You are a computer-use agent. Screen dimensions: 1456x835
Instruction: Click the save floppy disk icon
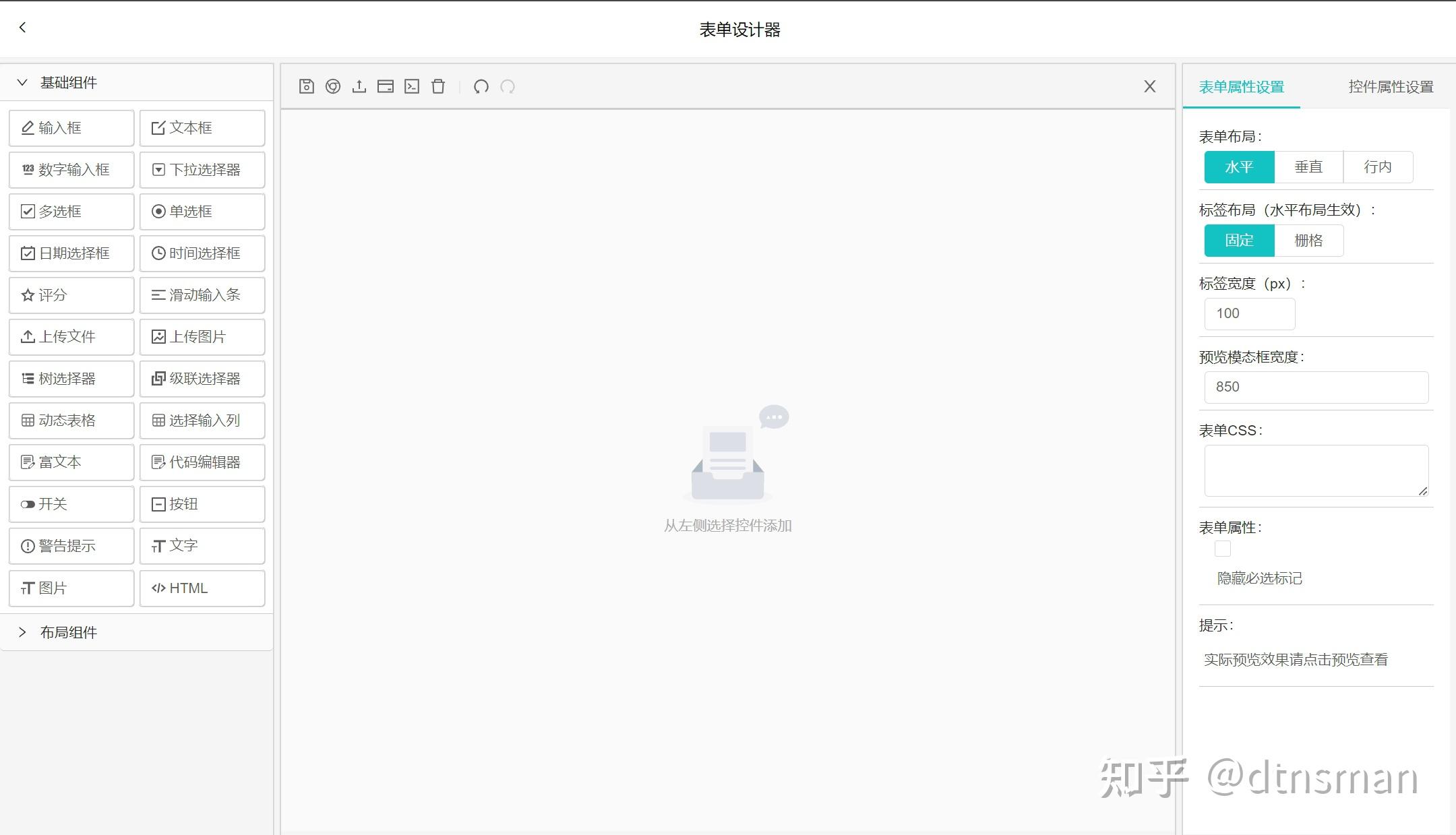click(x=307, y=86)
